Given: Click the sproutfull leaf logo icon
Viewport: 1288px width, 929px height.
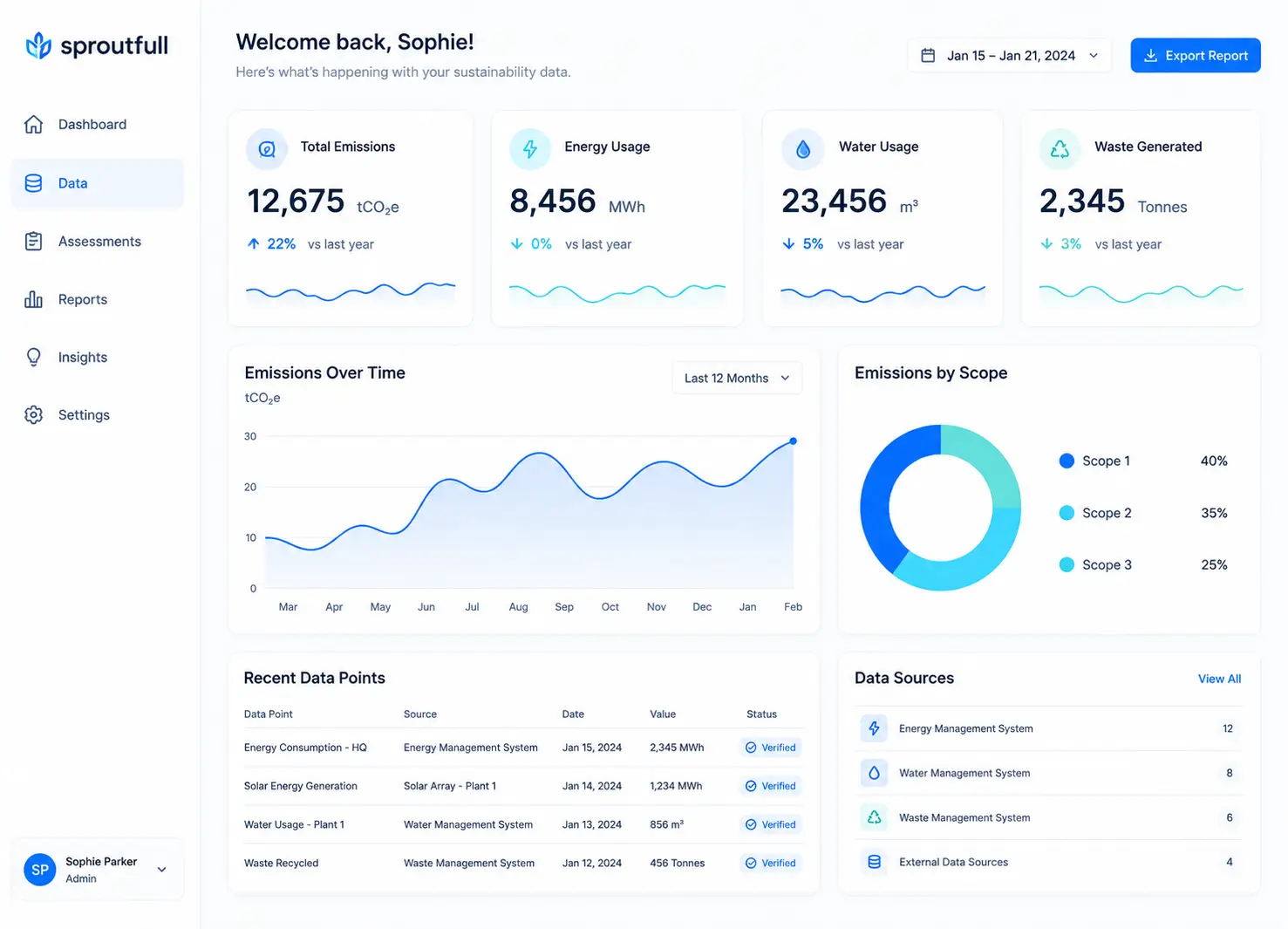Looking at the screenshot, I should click(38, 45).
